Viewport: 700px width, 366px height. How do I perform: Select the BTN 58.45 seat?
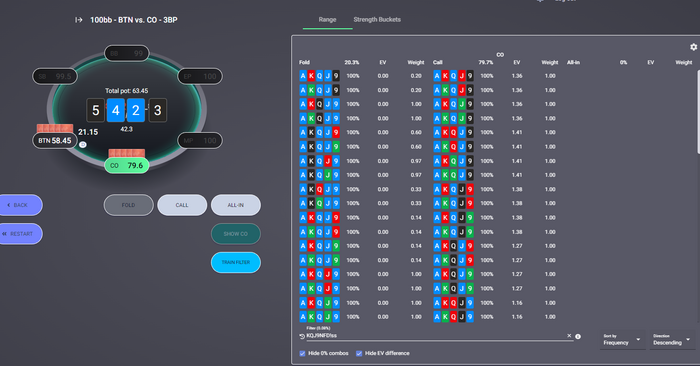click(55, 141)
